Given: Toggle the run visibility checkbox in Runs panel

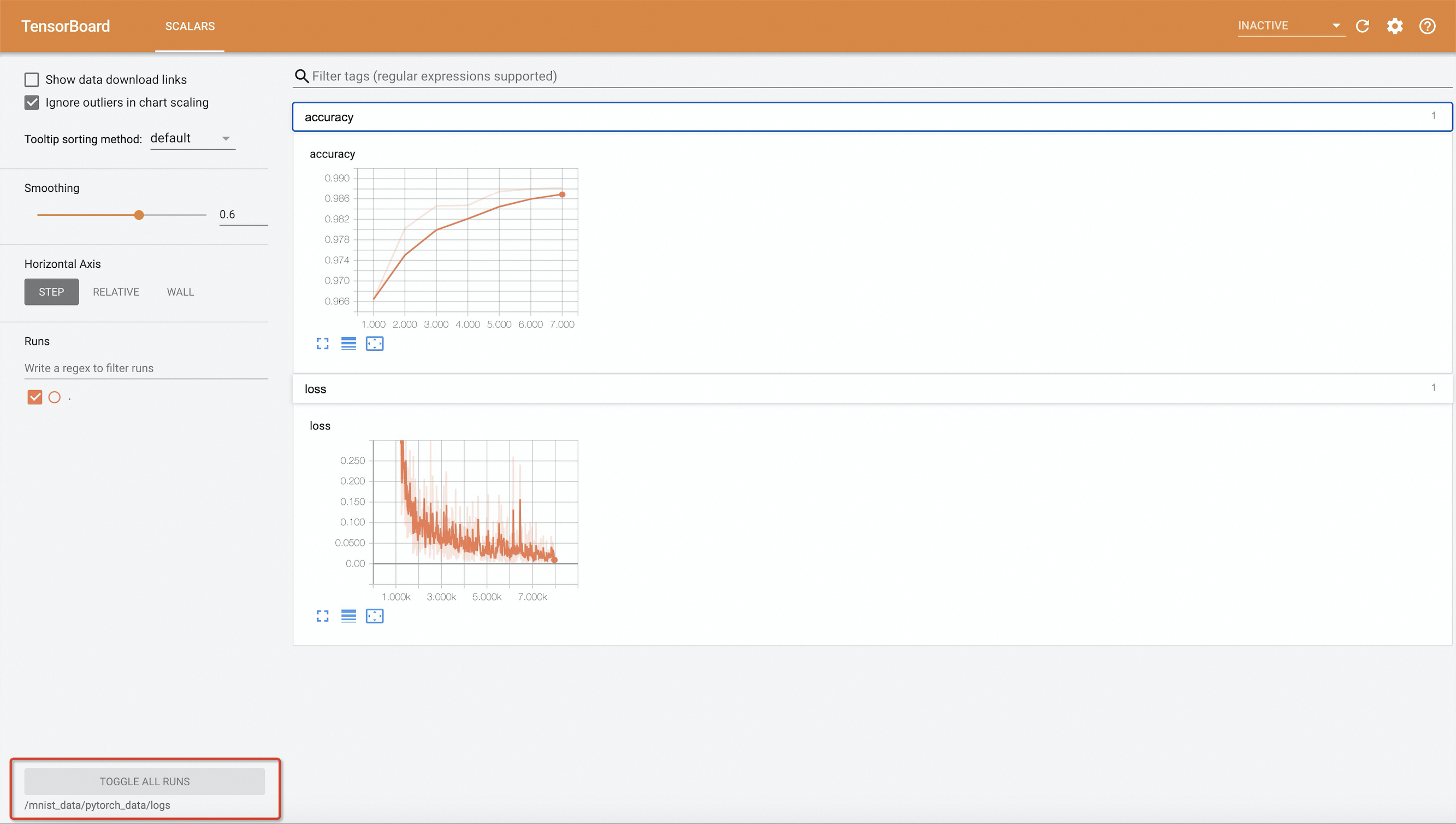Looking at the screenshot, I should click(x=35, y=397).
